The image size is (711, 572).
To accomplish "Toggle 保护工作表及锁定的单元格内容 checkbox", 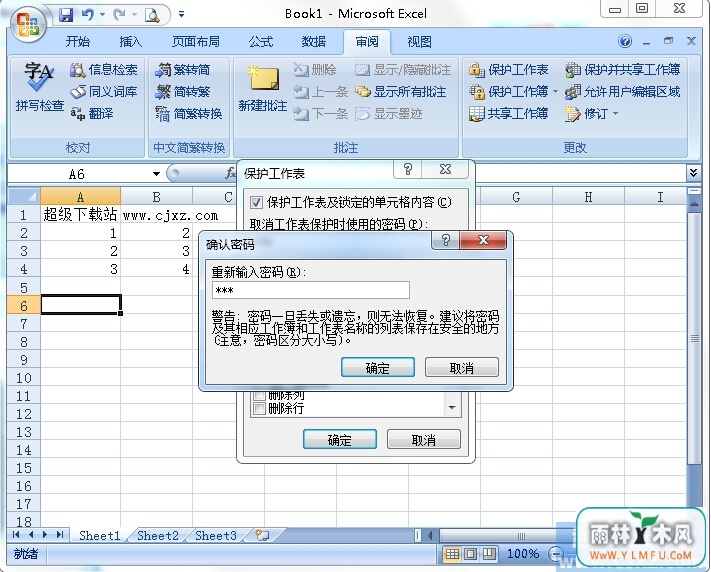I will (256, 202).
